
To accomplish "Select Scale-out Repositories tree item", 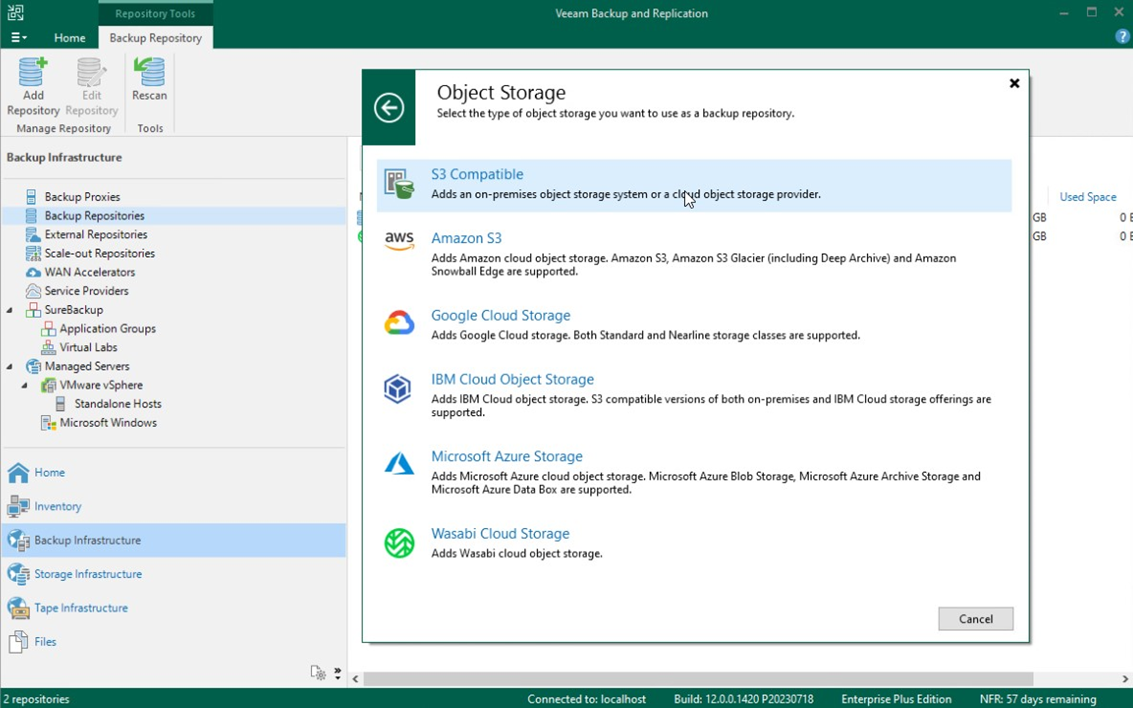I will (100, 253).
